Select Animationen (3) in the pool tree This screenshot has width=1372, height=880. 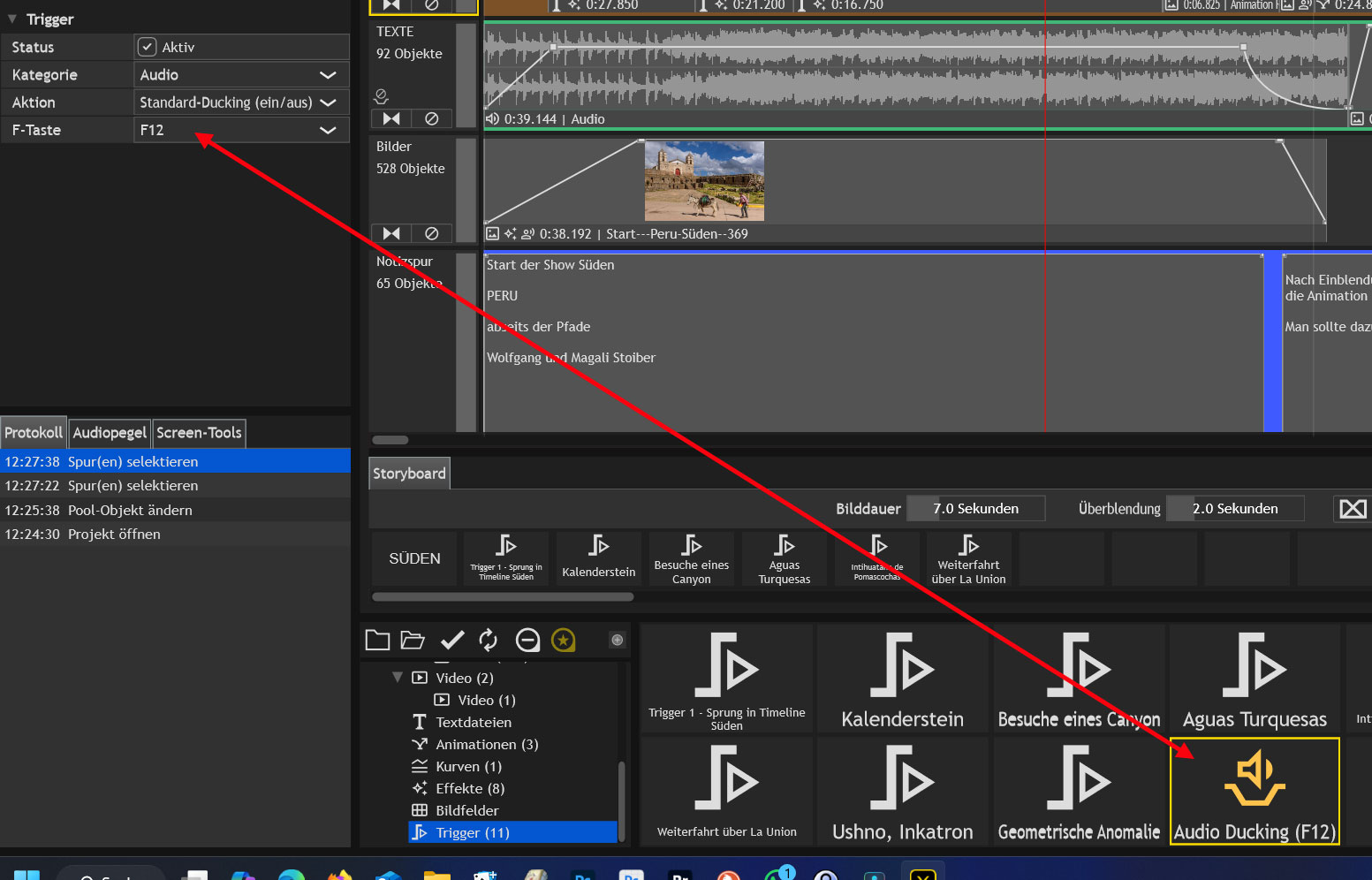click(x=487, y=744)
